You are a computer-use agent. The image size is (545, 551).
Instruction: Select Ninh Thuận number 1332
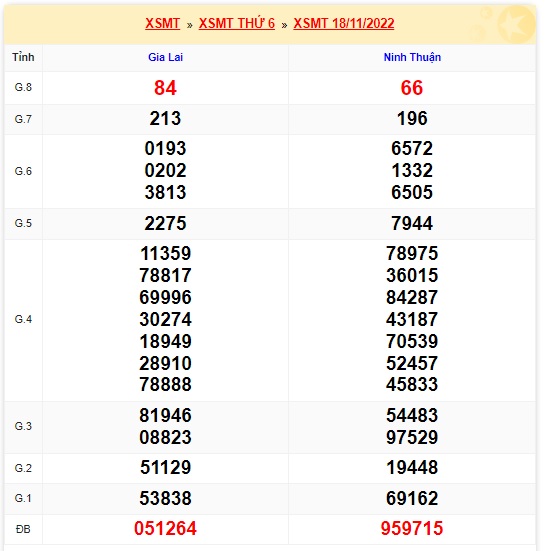click(412, 170)
